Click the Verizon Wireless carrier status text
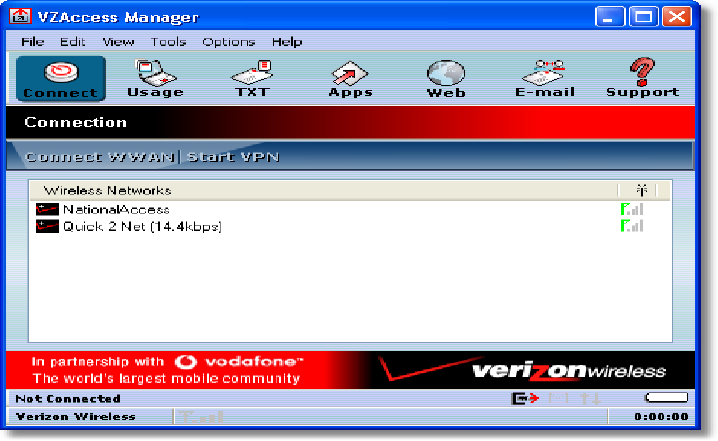The width and height of the screenshot is (718, 441). tap(76, 416)
